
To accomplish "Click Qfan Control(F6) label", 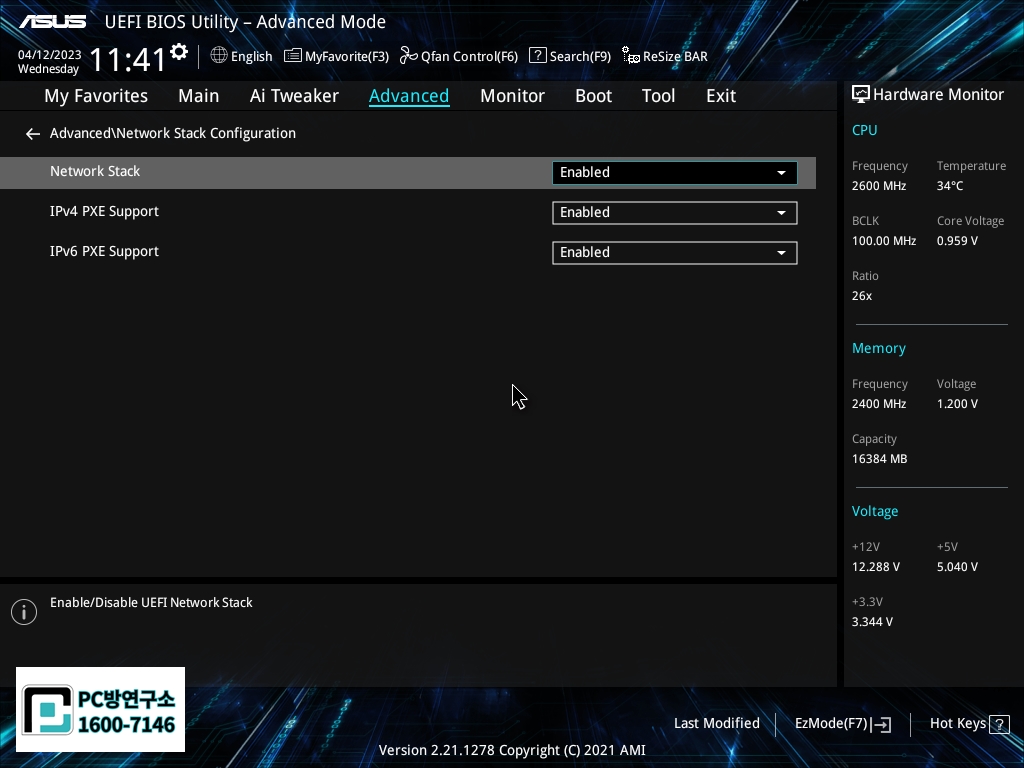I will pos(469,57).
